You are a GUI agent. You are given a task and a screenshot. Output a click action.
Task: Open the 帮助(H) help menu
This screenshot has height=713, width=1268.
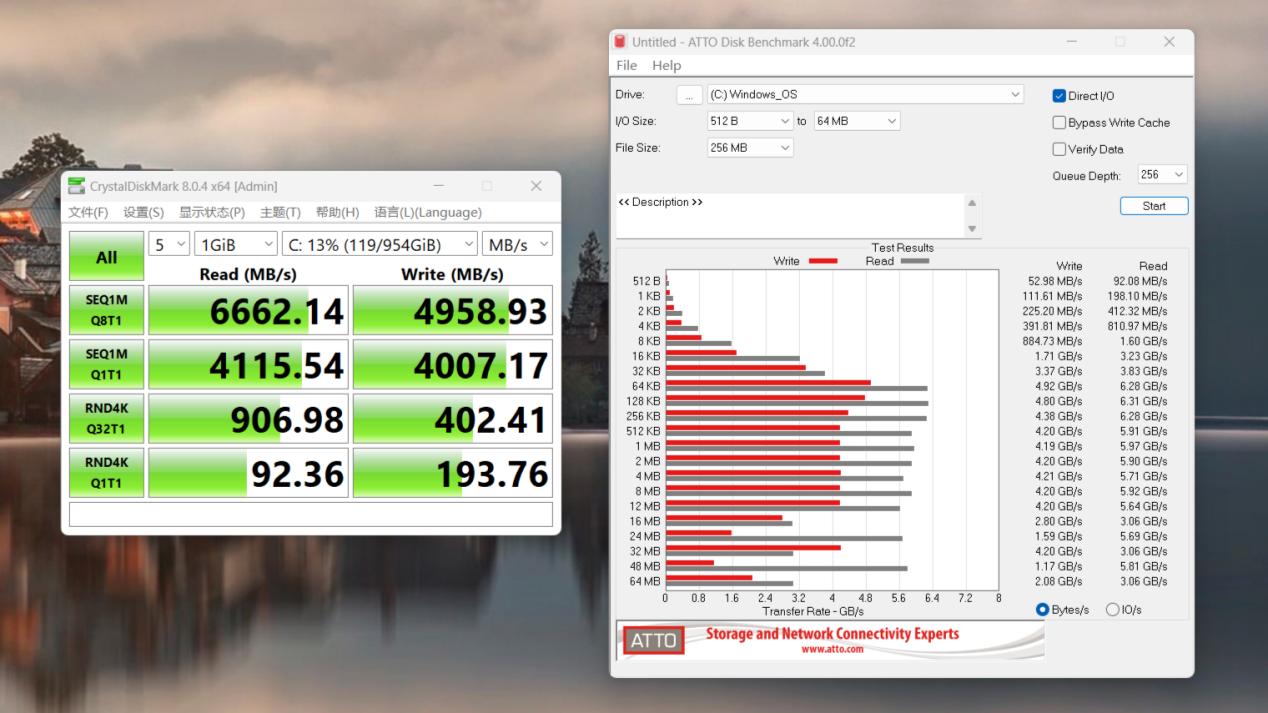click(x=337, y=212)
